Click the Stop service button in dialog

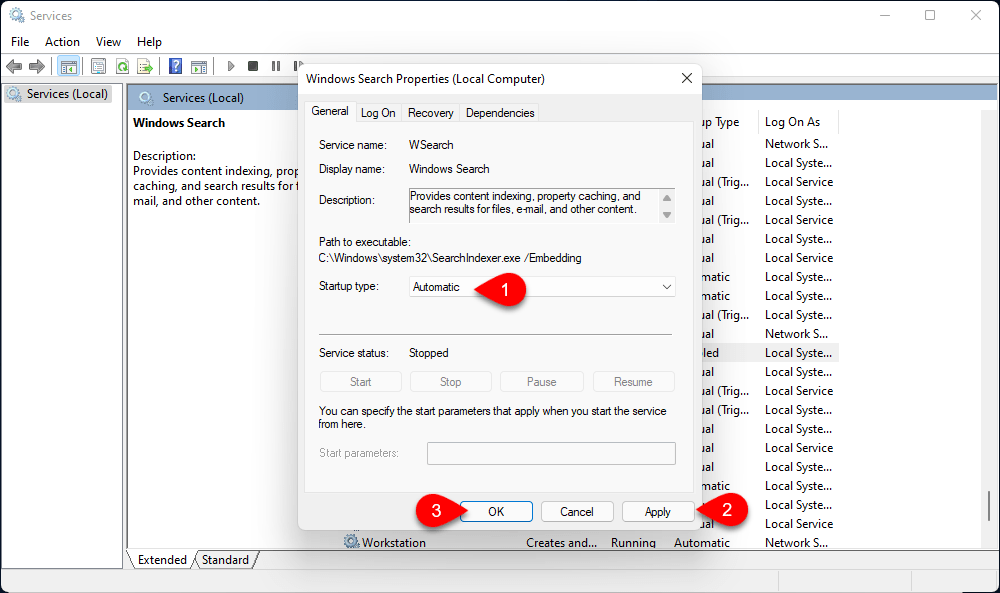click(450, 381)
